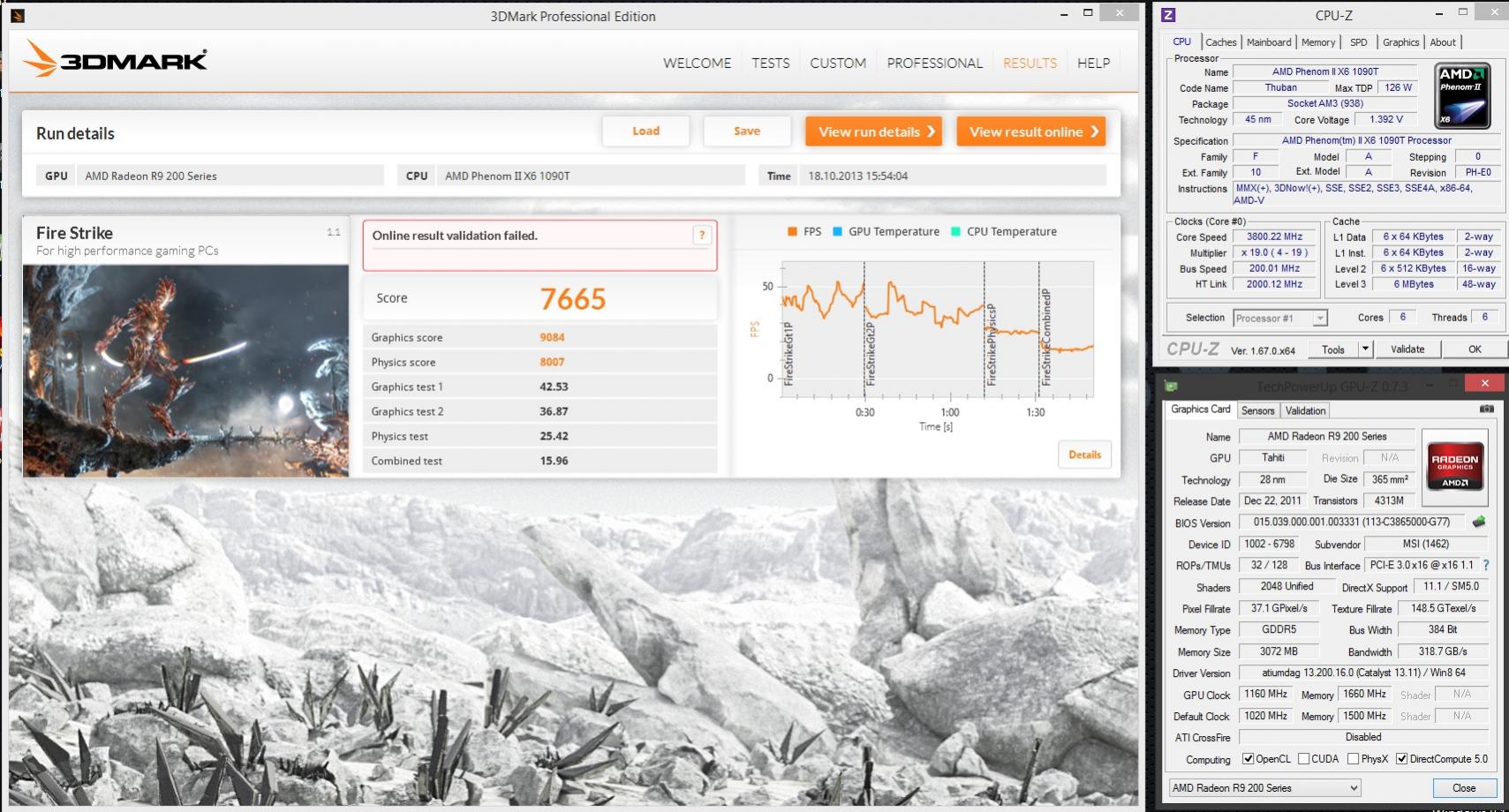1509x812 pixels.
Task: Switch to the CUSTOM section
Action: [838, 64]
